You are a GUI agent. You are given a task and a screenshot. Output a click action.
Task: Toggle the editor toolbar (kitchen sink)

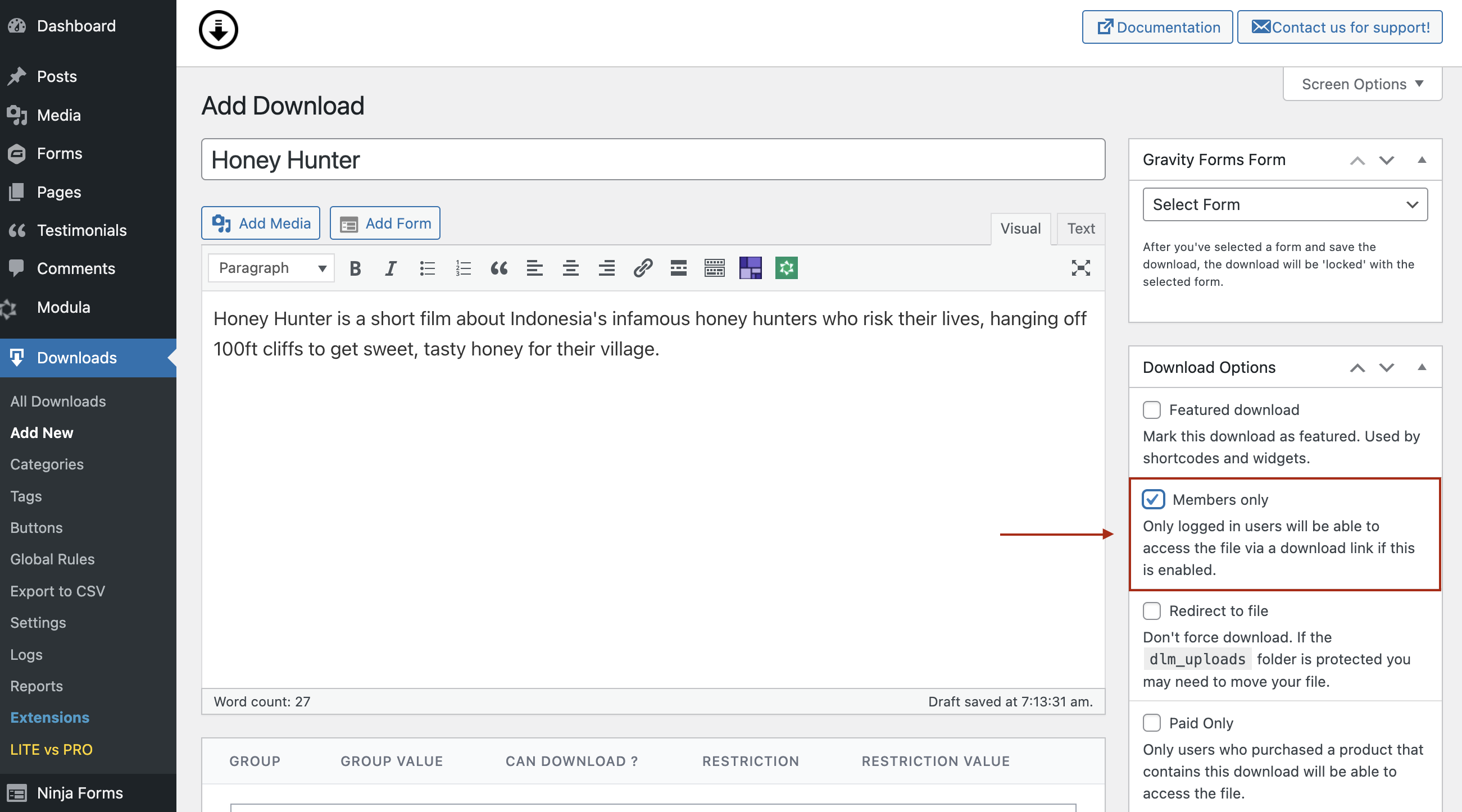point(715,268)
